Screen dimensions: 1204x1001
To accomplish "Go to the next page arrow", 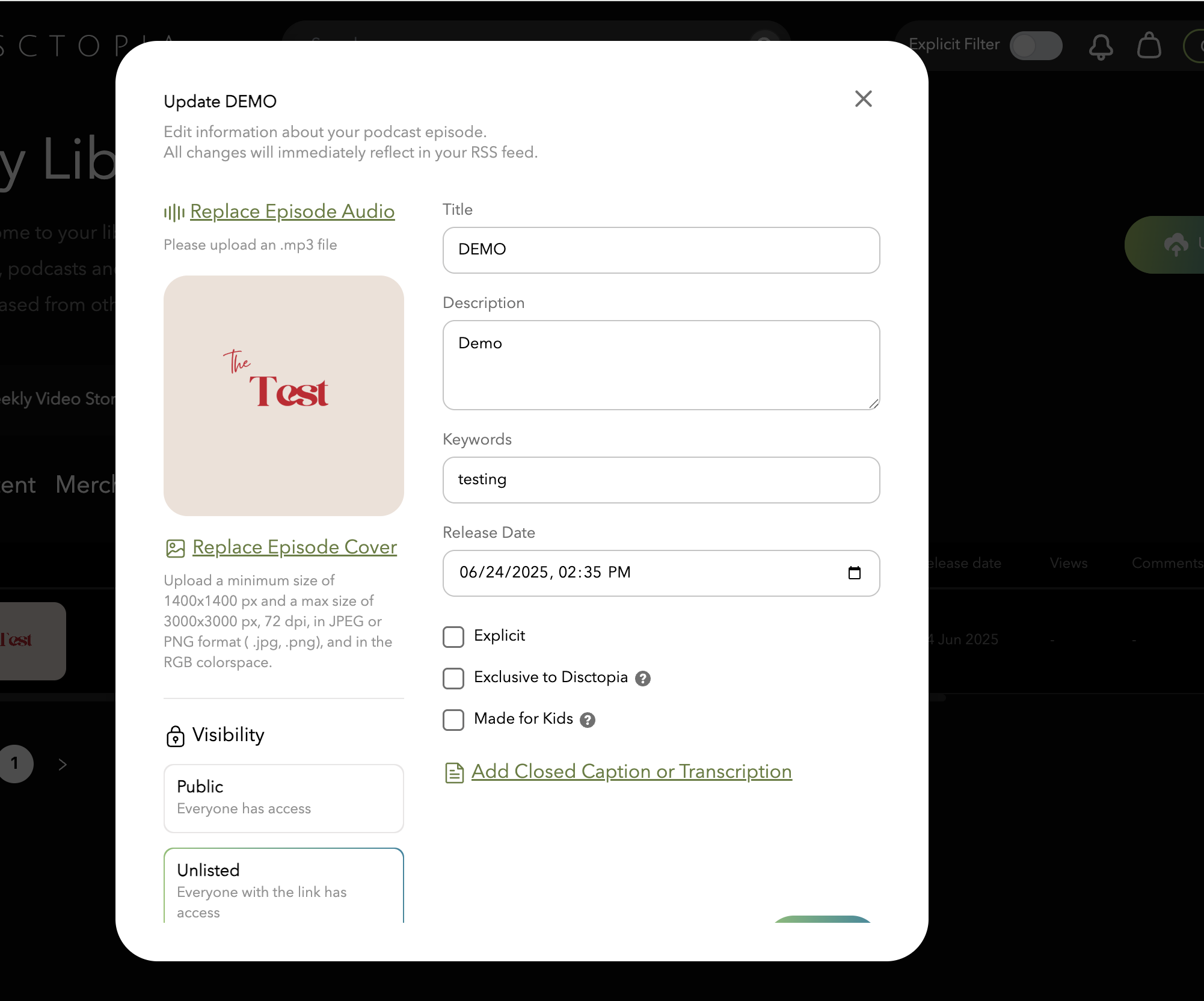I will point(63,764).
